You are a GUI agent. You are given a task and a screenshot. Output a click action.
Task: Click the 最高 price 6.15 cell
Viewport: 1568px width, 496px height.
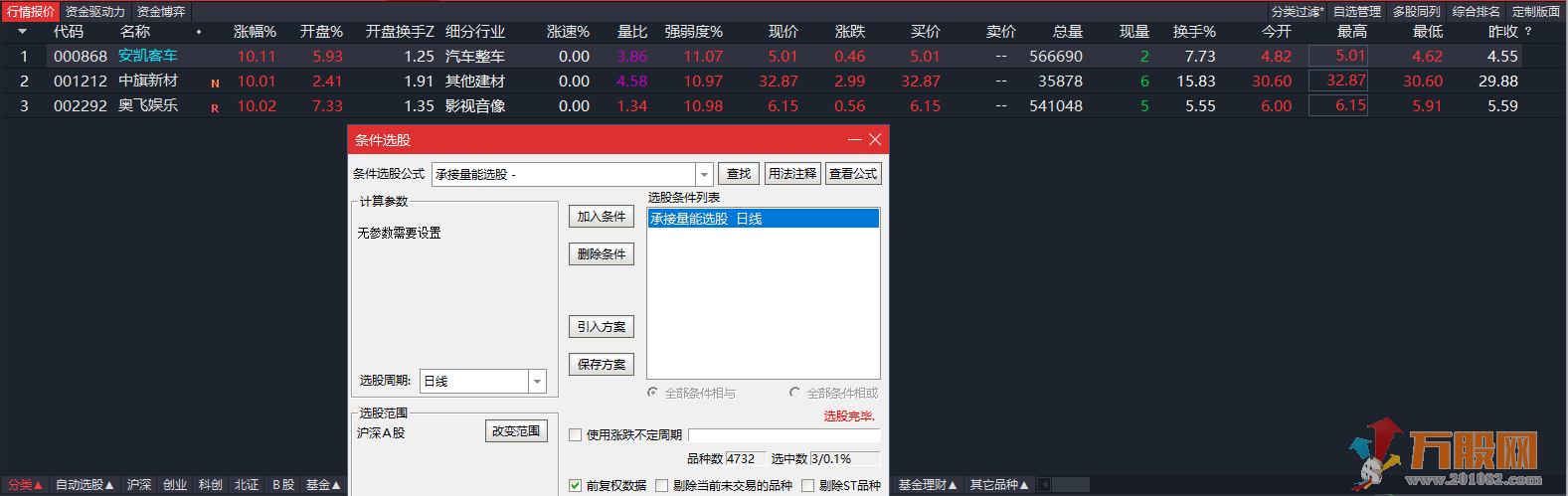1338,105
